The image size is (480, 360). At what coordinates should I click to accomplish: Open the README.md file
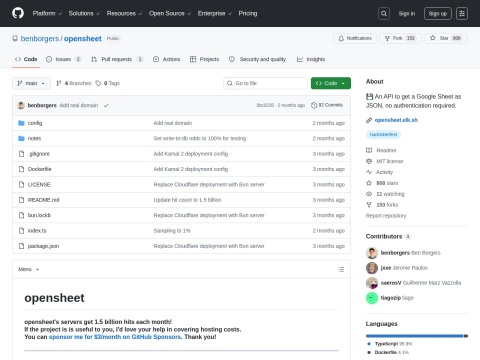click(43, 200)
